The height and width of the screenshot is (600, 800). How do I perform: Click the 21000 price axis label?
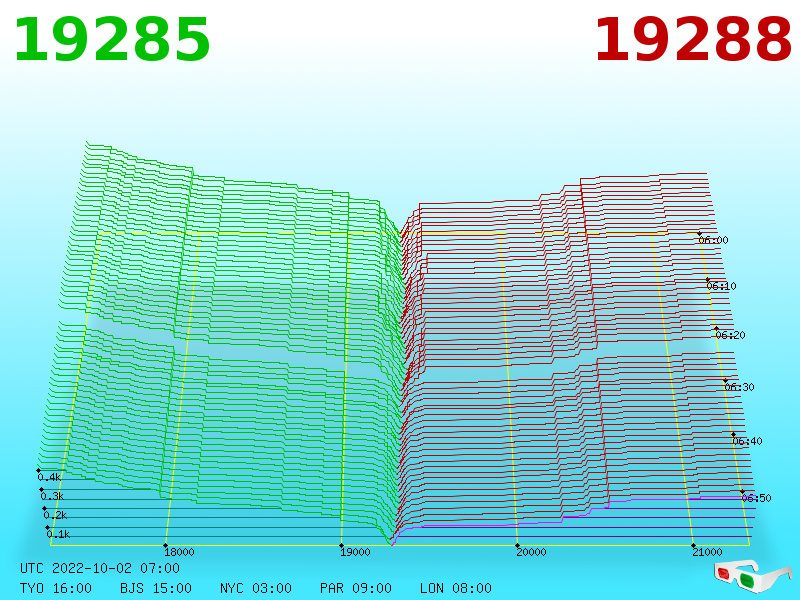707,552
